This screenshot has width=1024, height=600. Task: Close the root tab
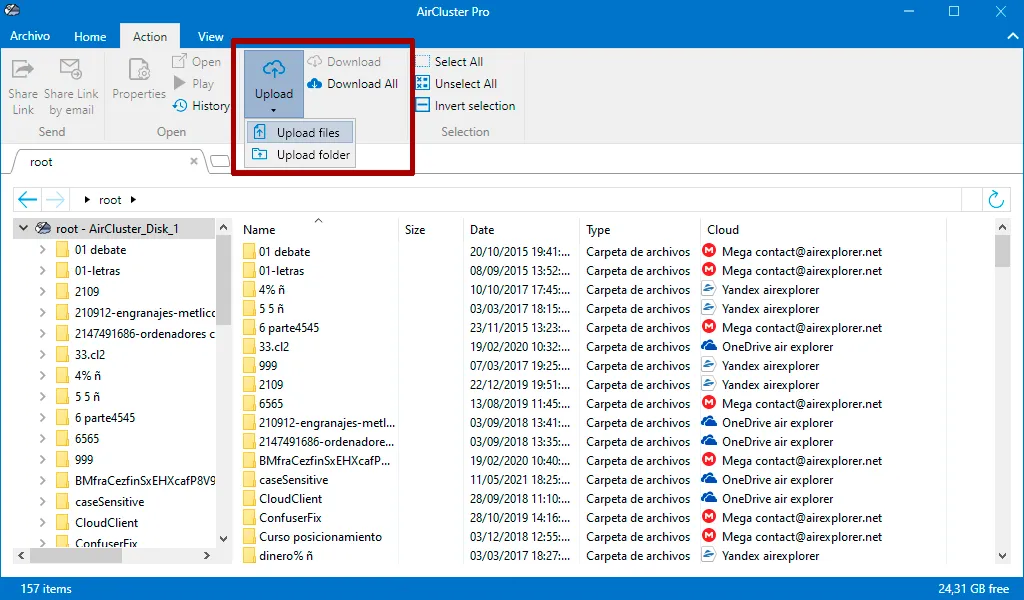pyautogui.click(x=194, y=161)
